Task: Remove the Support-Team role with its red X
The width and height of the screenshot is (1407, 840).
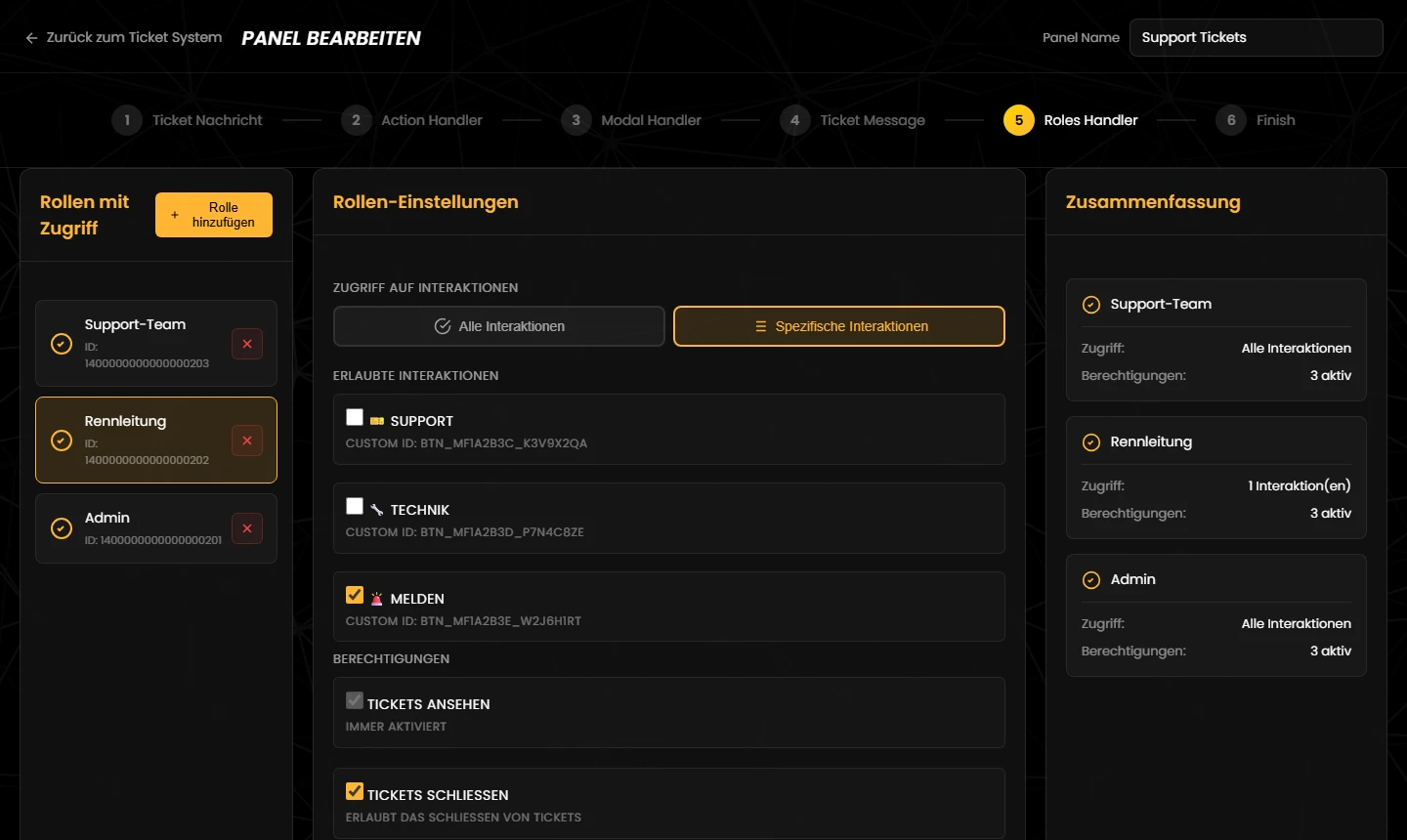Action: pos(247,344)
